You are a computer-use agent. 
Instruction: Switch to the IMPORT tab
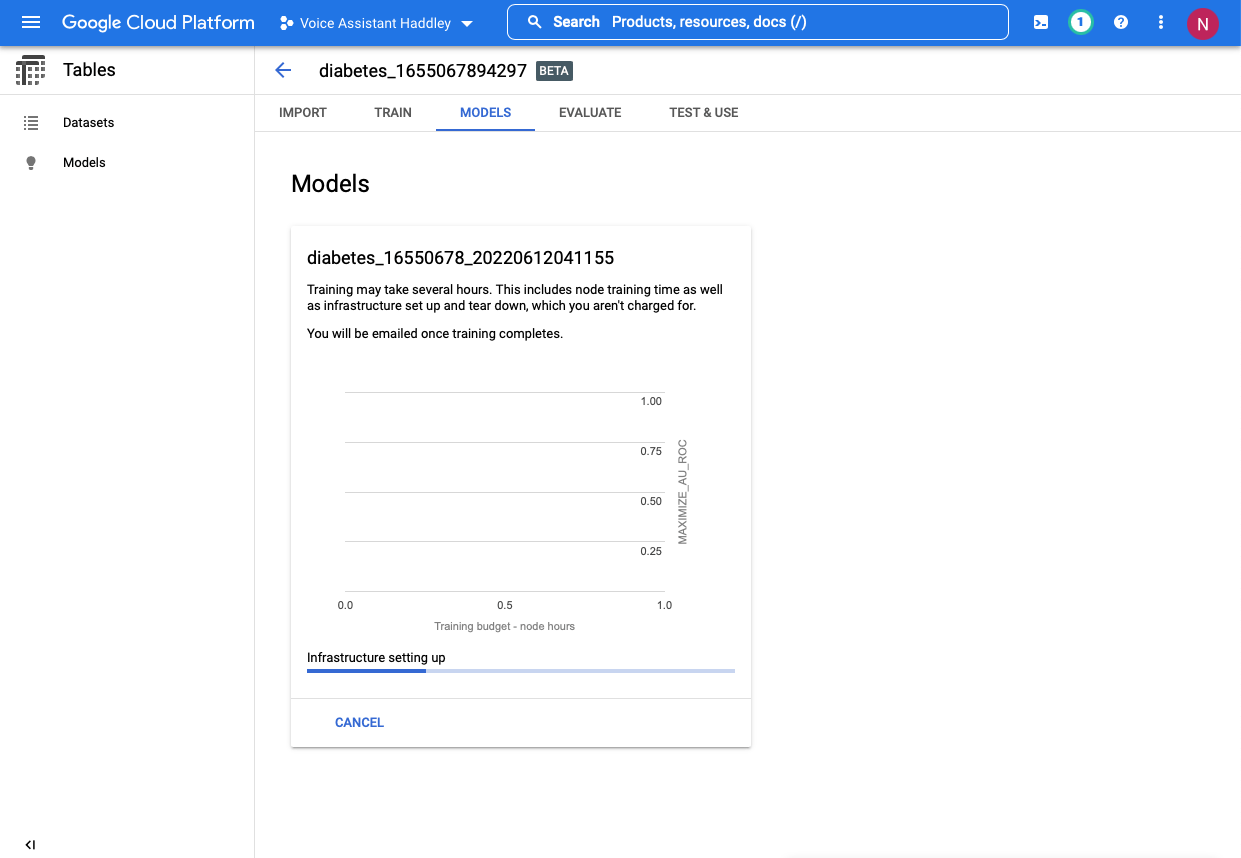coord(303,113)
